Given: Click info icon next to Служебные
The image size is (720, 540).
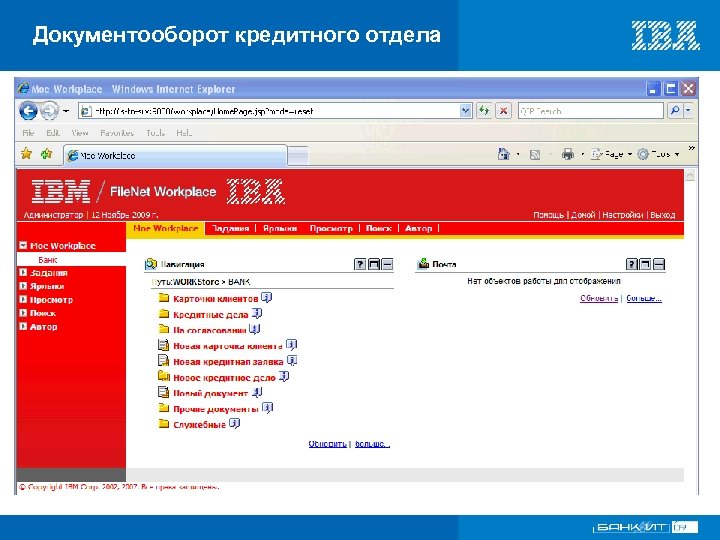Looking at the screenshot, I should [235, 423].
